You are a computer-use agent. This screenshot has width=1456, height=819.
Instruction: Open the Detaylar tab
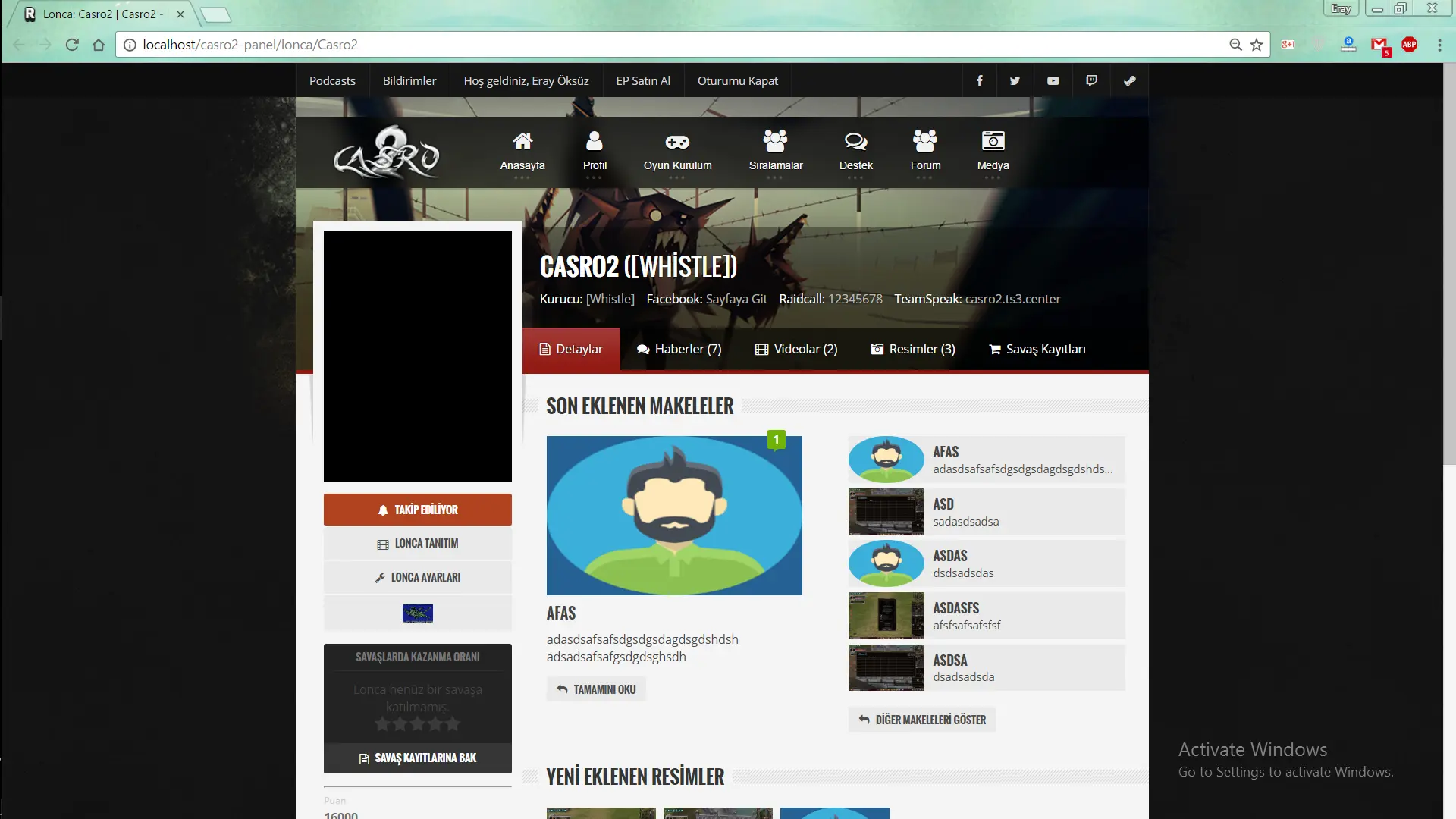(571, 349)
